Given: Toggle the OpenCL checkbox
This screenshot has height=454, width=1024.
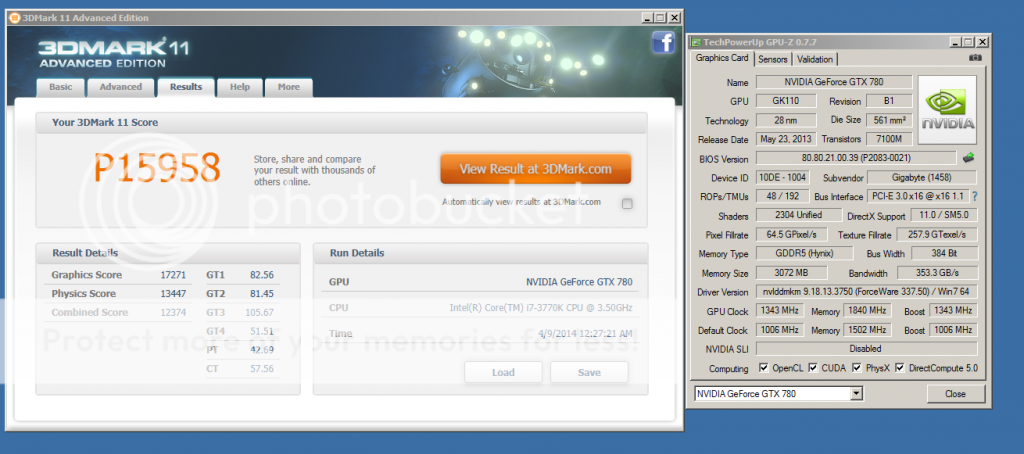Looking at the screenshot, I should (x=763, y=367).
